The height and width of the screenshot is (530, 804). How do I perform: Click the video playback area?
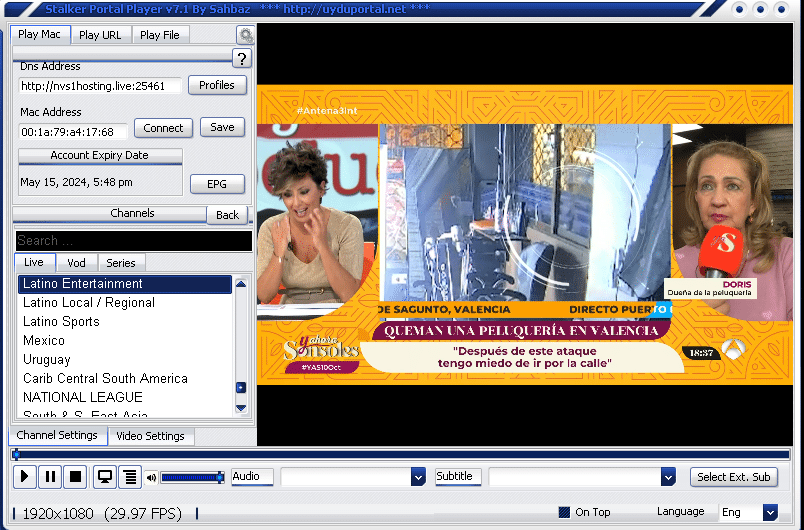pos(525,234)
